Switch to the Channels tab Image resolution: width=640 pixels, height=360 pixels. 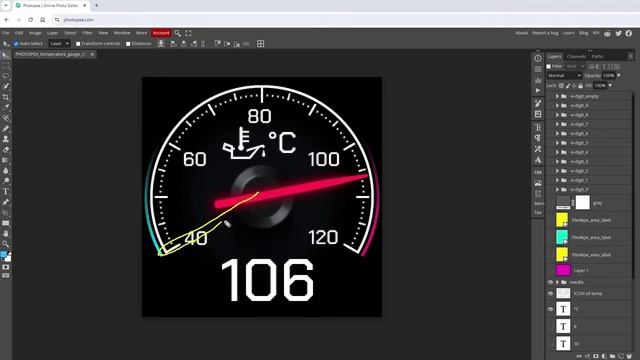pyautogui.click(x=576, y=56)
